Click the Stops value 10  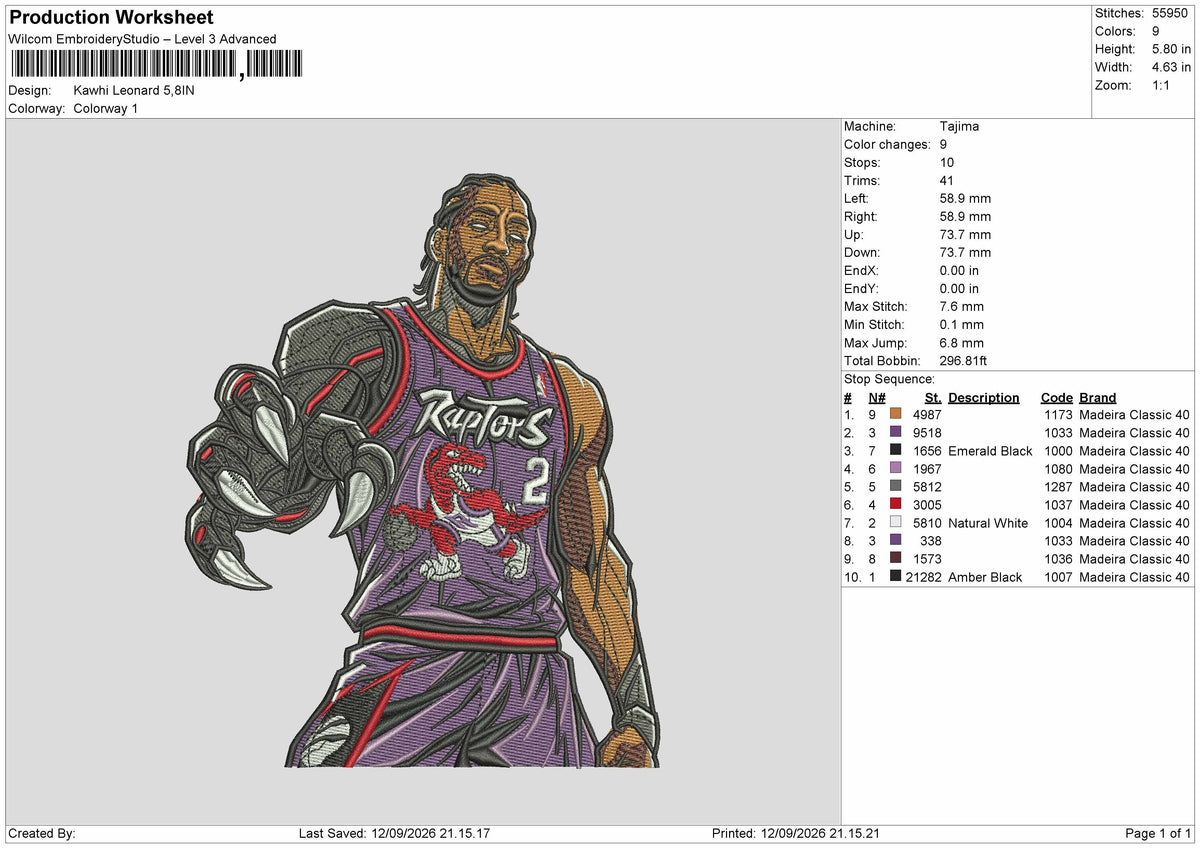click(947, 162)
